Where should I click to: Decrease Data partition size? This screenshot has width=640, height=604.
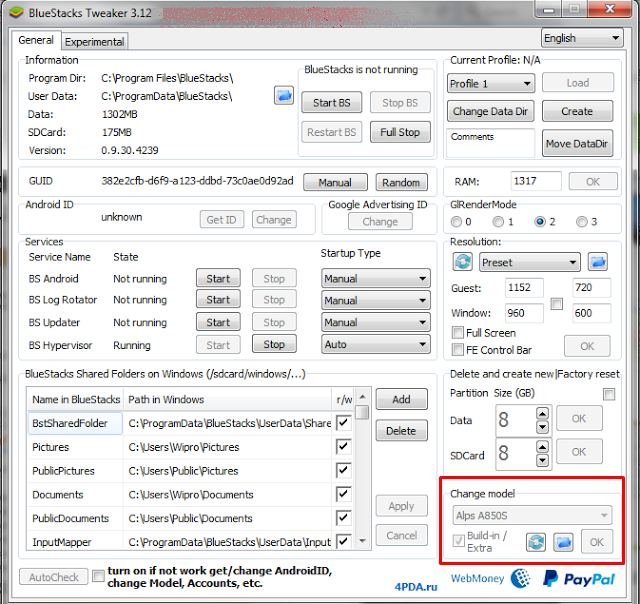(542, 427)
